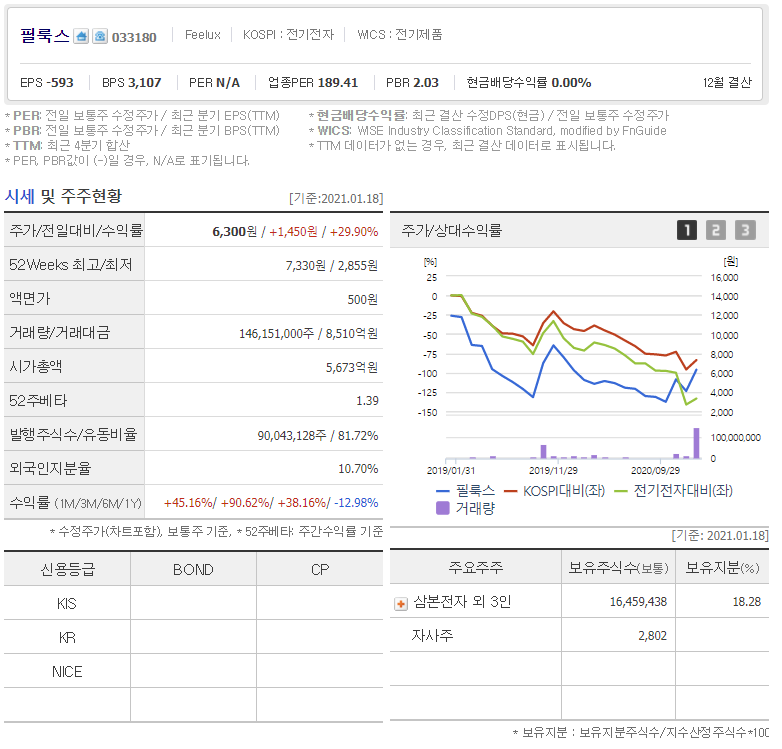Select the -12.98% 1Y return
Viewport: 782px width, 749px height.
pos(356,503)
